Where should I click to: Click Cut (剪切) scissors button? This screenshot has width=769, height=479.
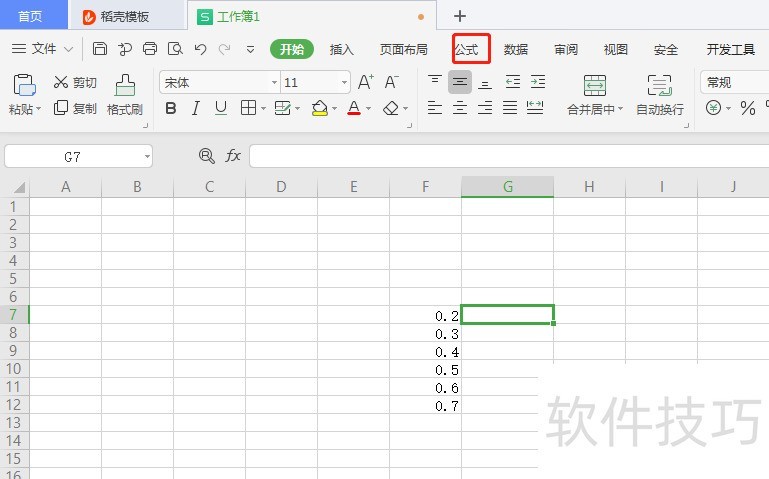pos(75,82)
